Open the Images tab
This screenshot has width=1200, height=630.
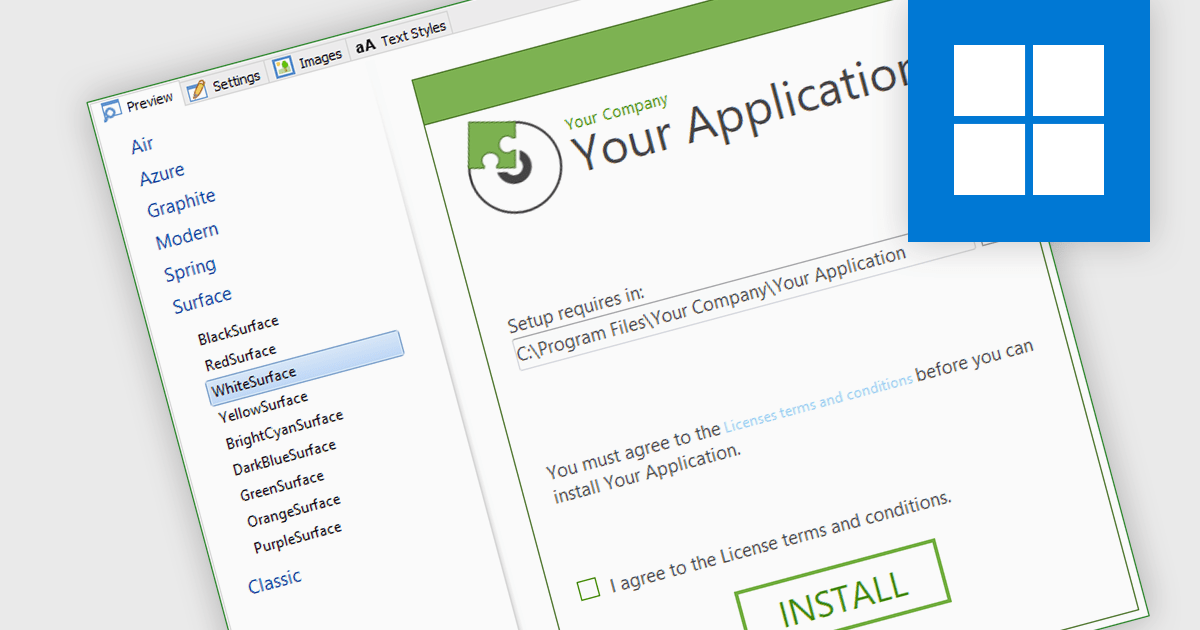pyautogui.click(x=308, y=61)
